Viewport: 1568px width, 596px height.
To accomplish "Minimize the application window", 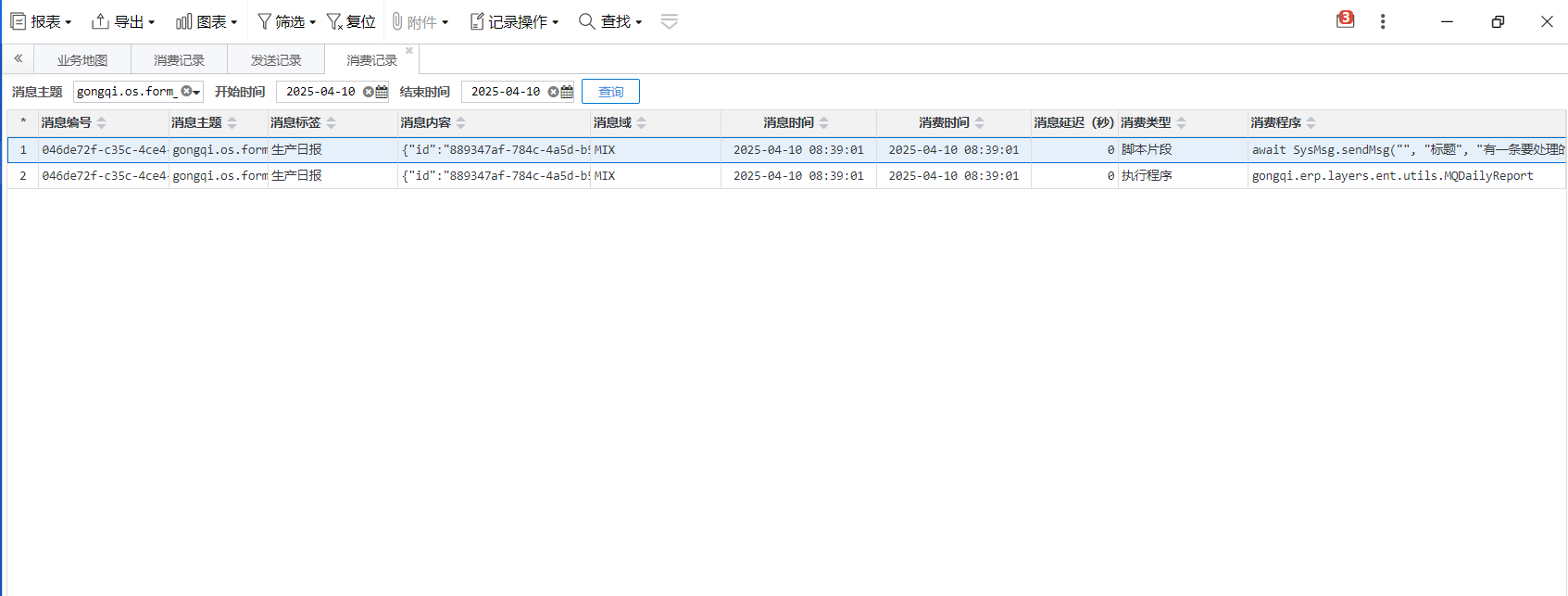I will click(x=1447, y=21).
